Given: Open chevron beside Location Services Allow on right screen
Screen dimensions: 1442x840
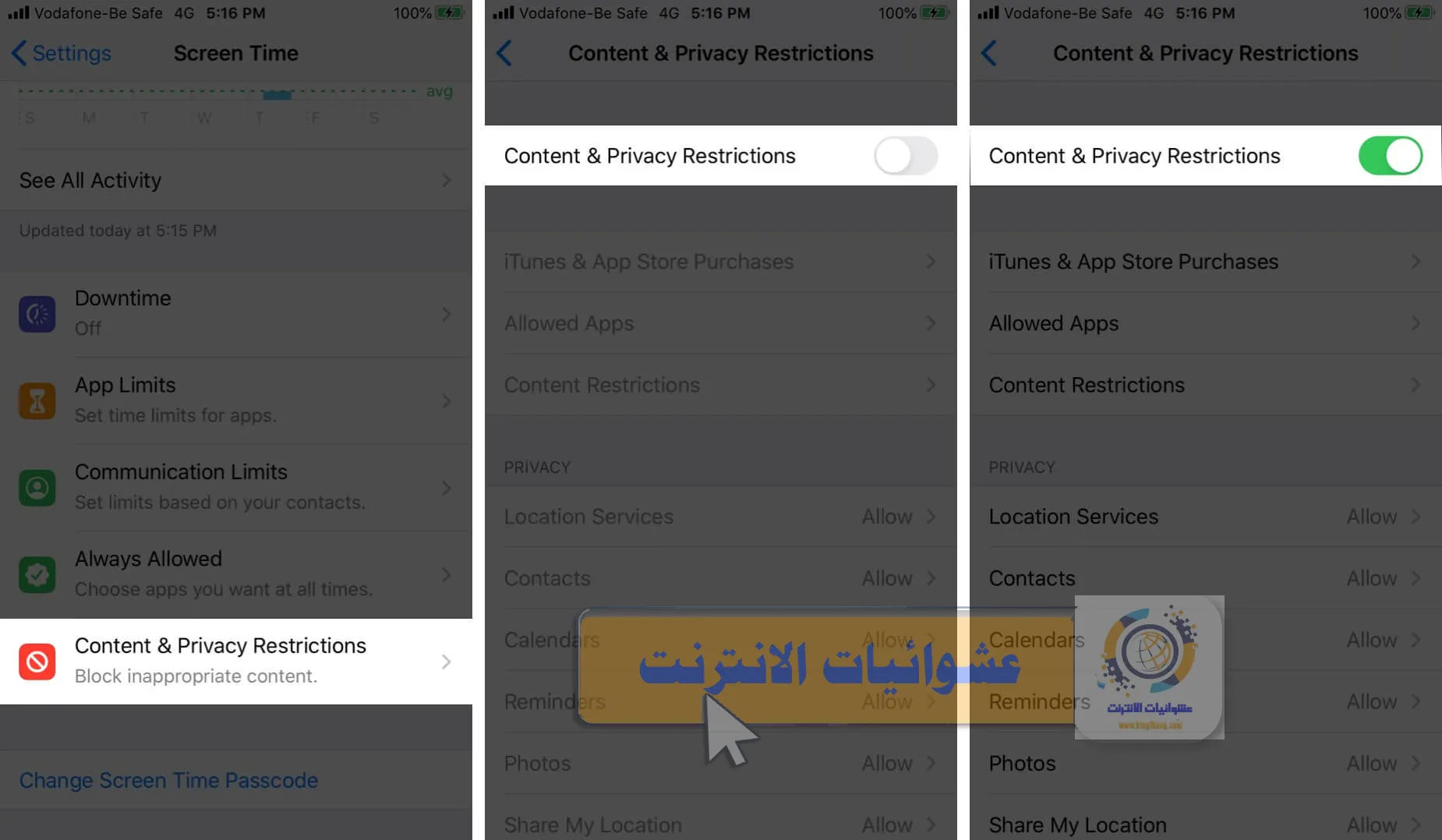Looking at the screenshot, I should tap(1415, 517).
